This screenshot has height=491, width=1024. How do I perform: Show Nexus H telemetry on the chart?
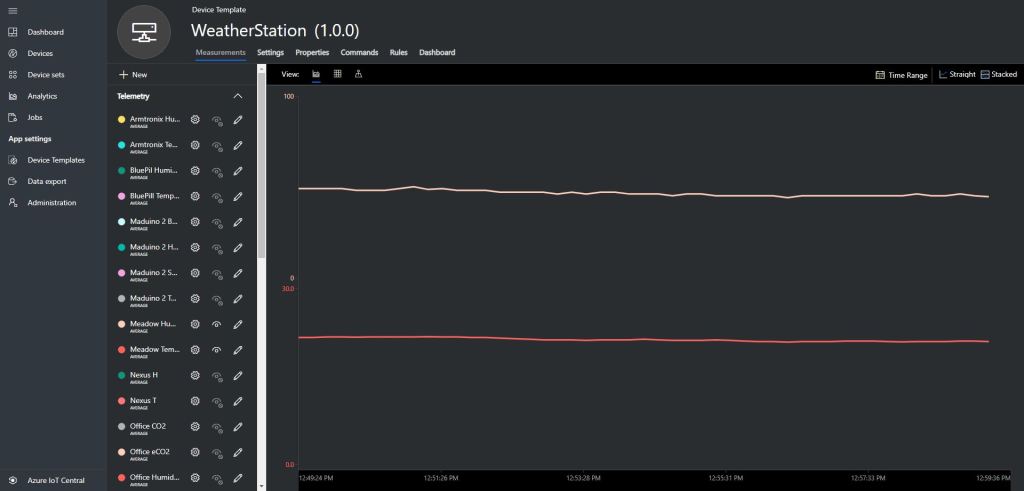[217, 375]
